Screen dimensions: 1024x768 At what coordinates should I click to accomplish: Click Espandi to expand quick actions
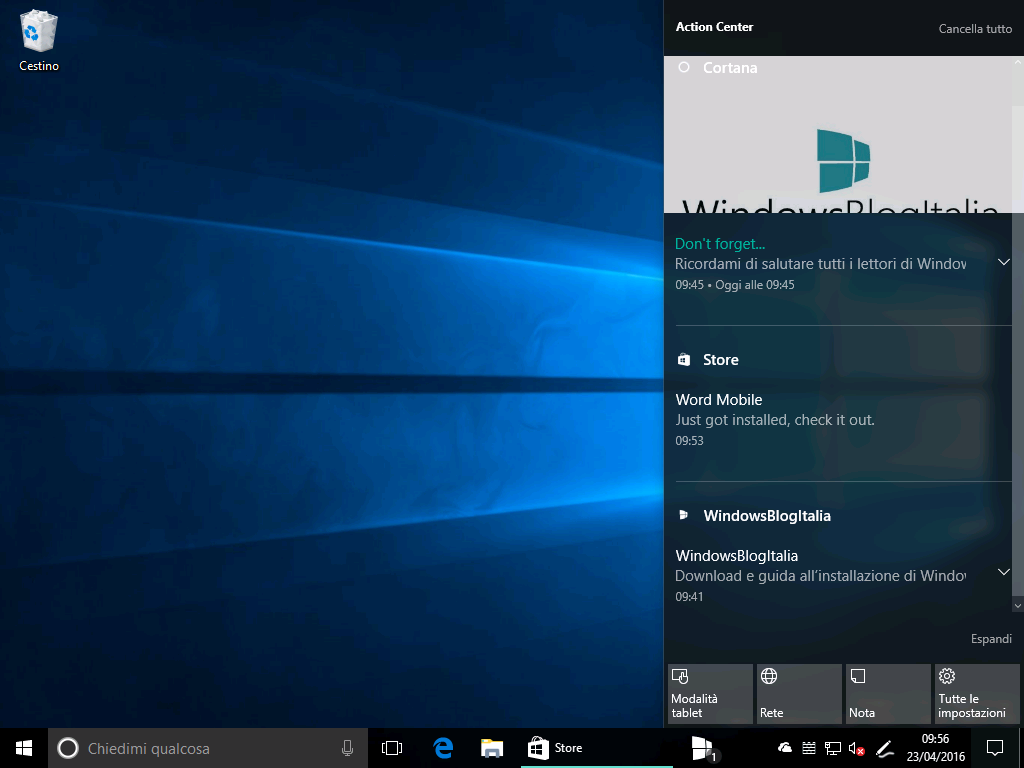pos(991,639)
